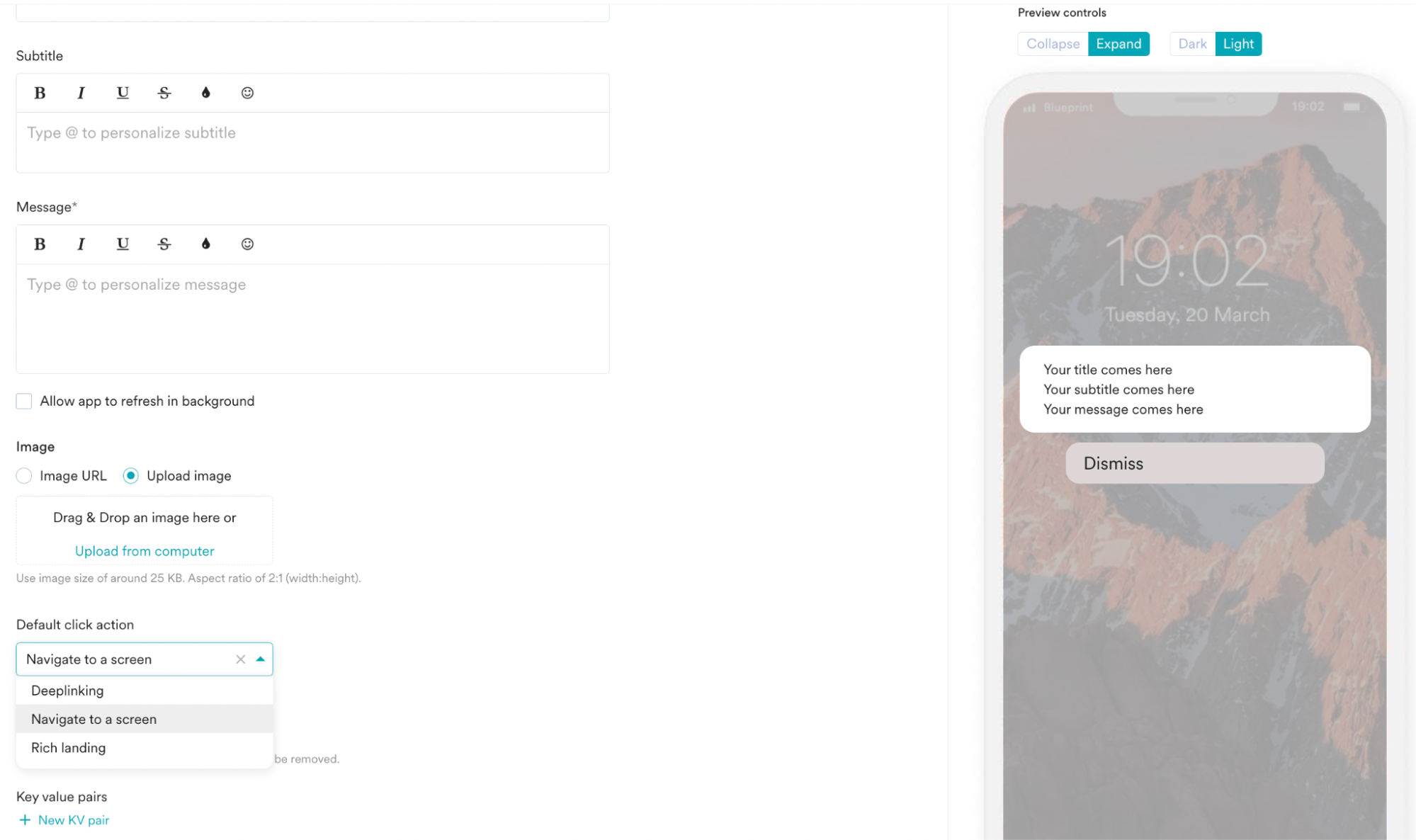1416x840 pixels.
Task: Click New KV pair button
Action: [64, 819]
